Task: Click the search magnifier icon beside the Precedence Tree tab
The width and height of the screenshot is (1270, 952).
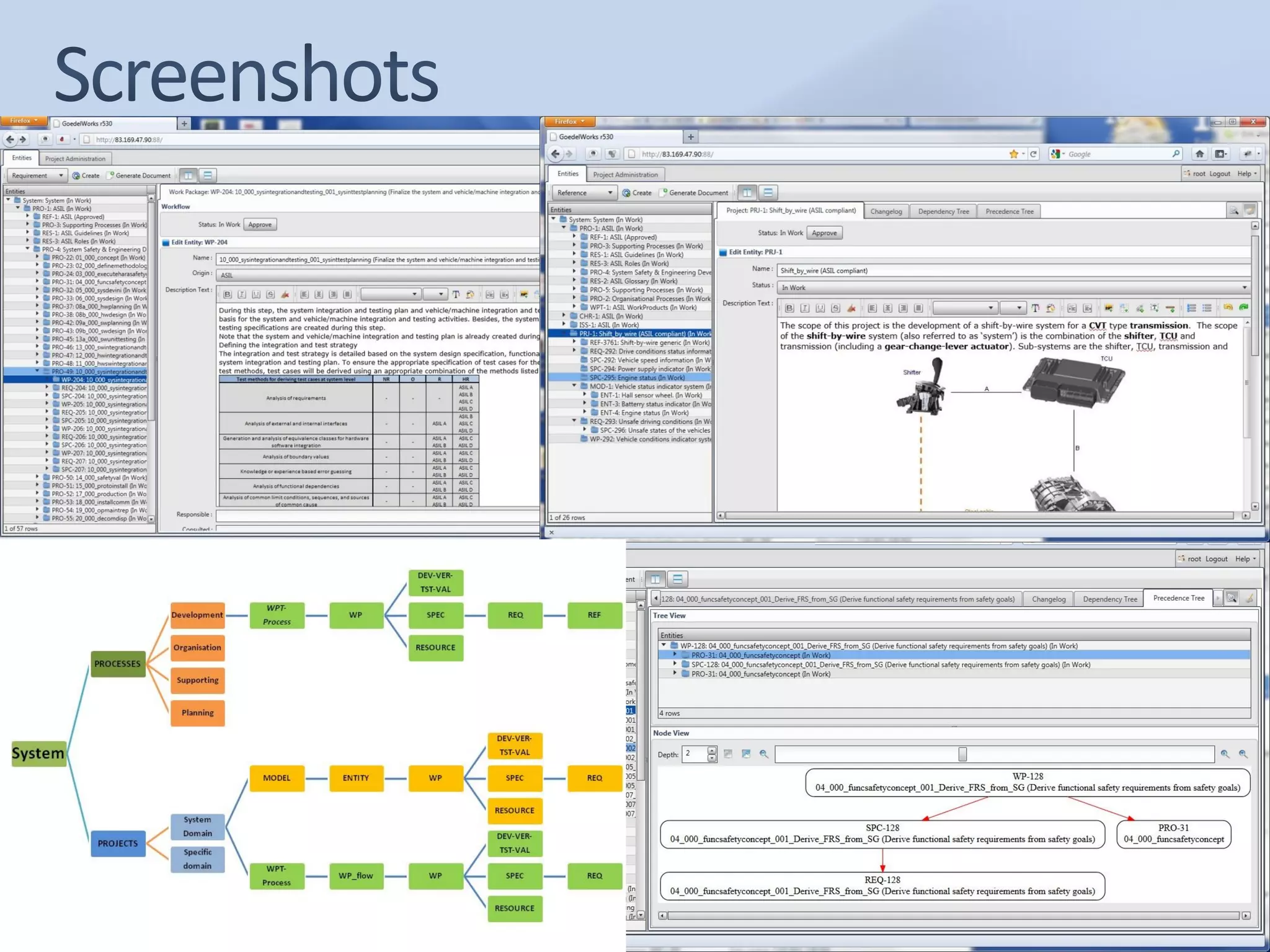Action: pyautogui.click(x=1232, y=598)
